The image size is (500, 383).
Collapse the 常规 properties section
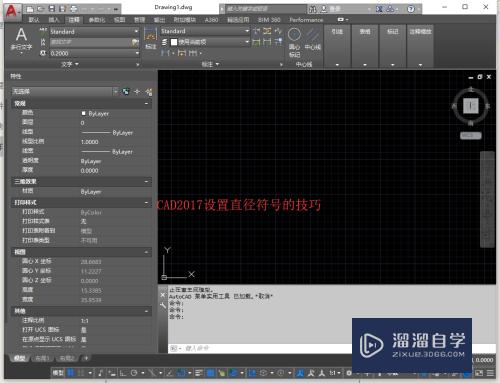coord(146,104)
